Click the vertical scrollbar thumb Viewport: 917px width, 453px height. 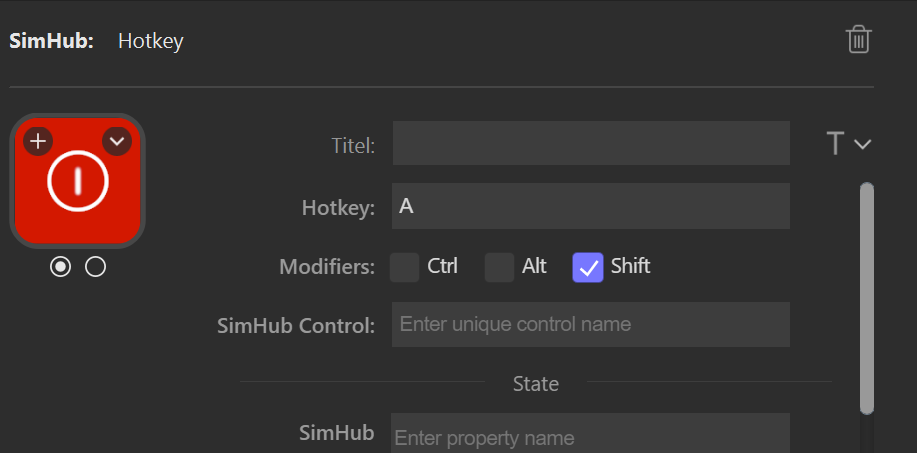pyautogui.click(x=867, y=298)
